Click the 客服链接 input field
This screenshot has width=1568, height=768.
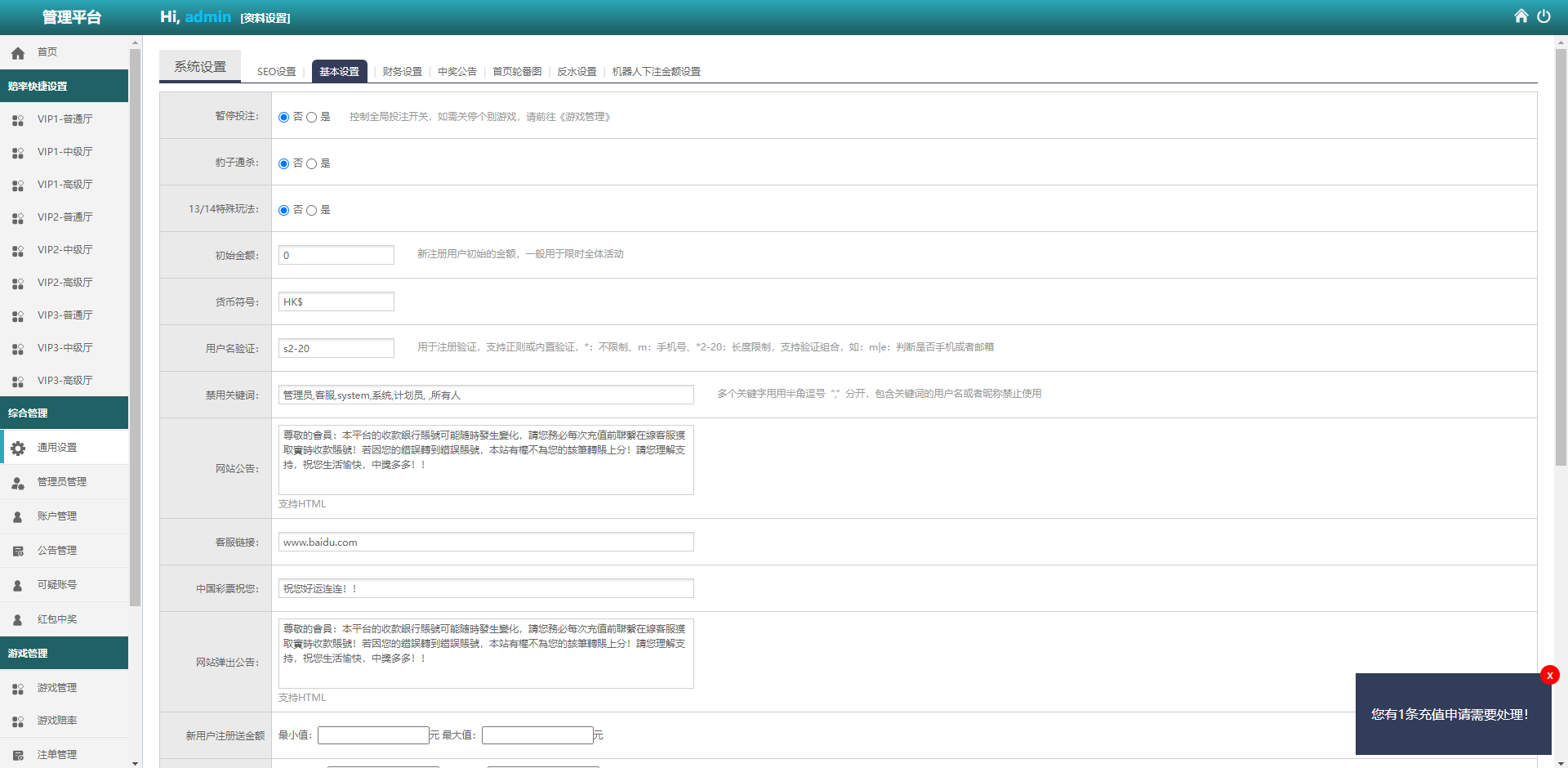coord(486,543)
